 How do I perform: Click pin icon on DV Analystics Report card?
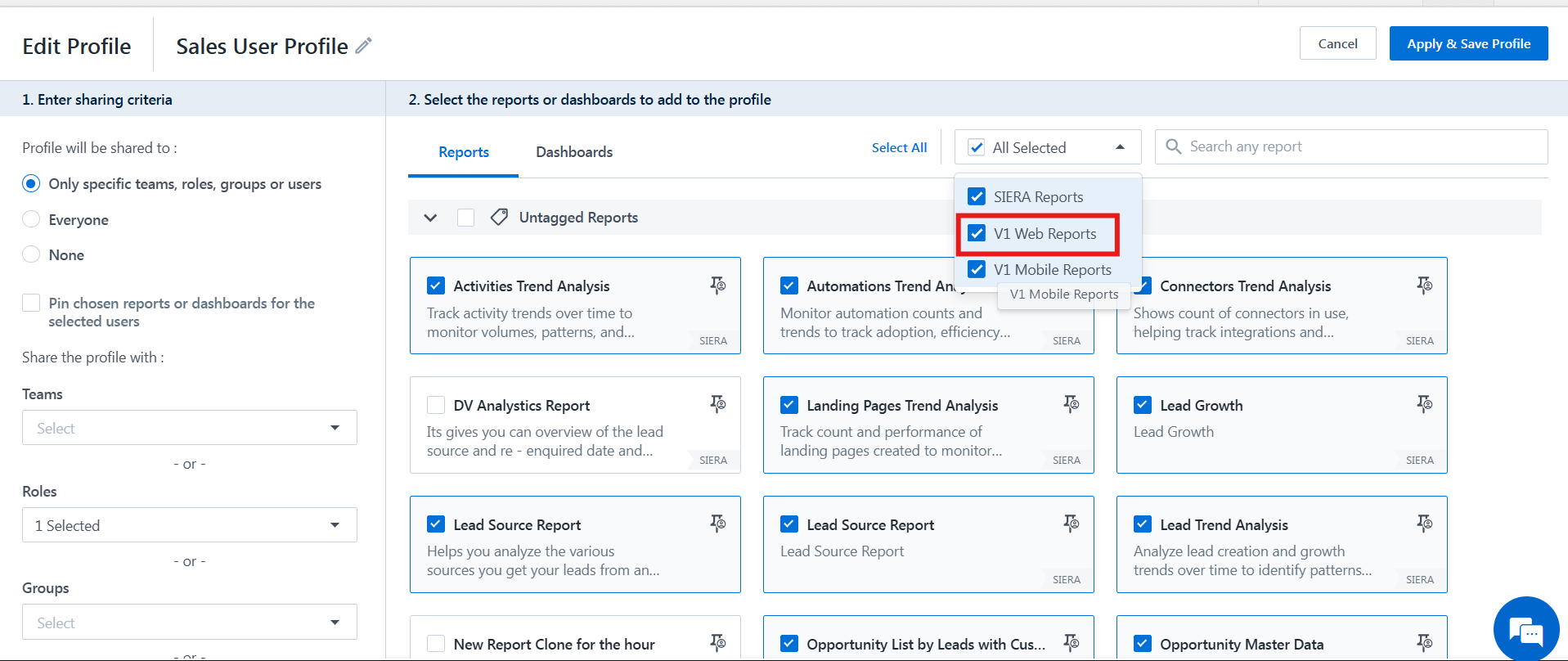click(x=717, y=404)
